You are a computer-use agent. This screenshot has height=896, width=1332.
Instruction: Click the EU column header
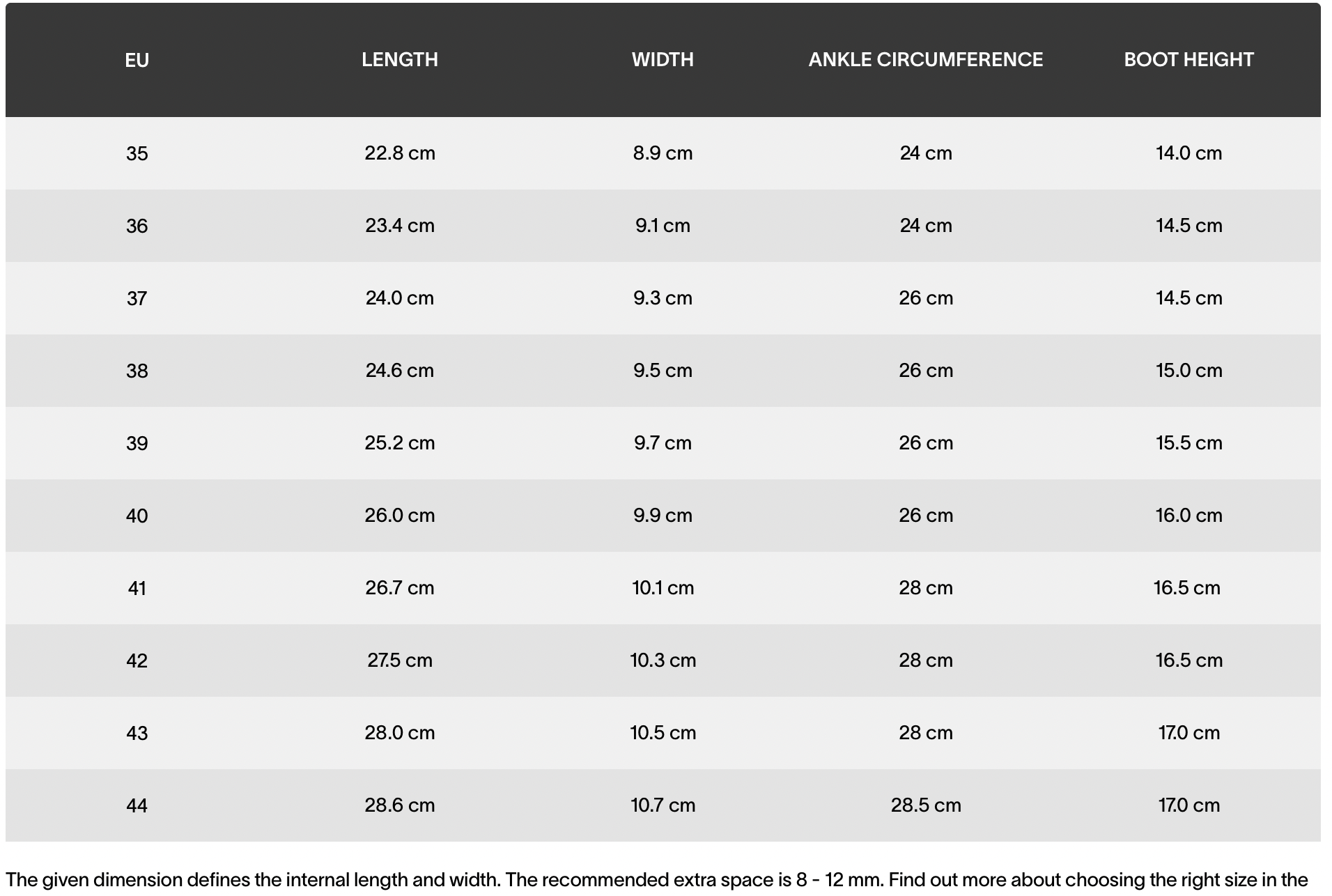click(137, 61)
